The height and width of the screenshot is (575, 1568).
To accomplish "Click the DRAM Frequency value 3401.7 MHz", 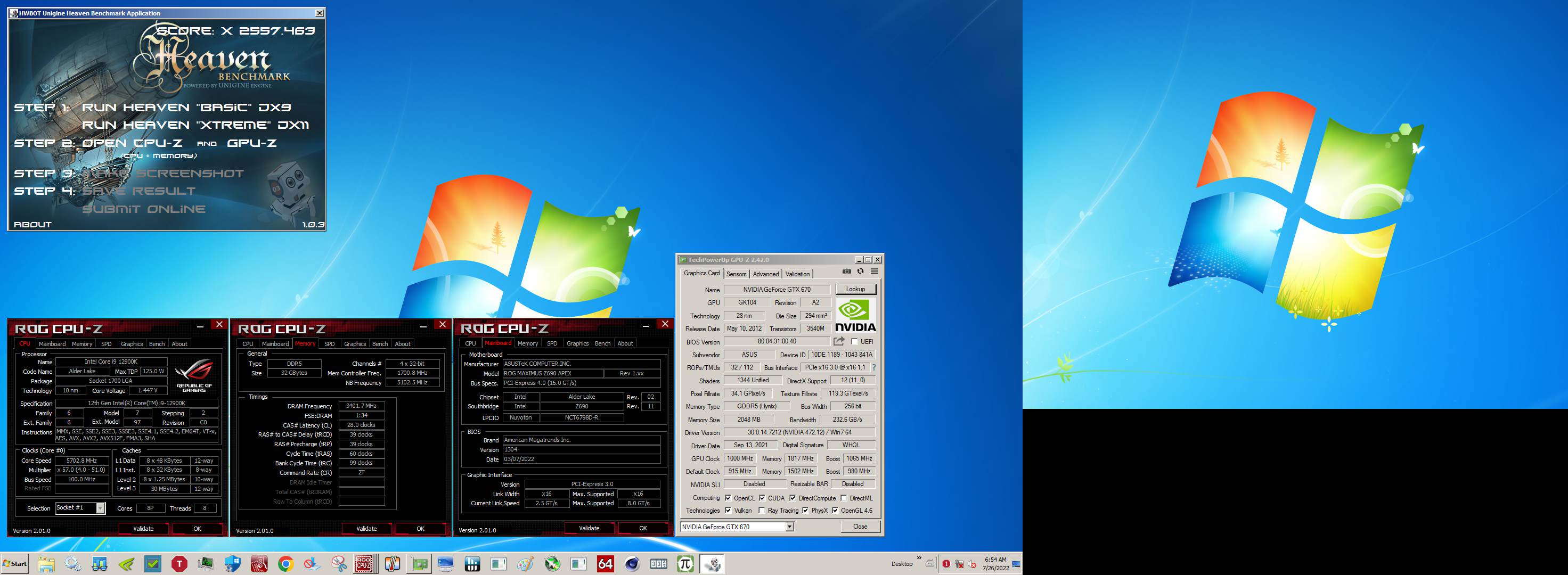I will pyautogui.click(x=361, y=406).
